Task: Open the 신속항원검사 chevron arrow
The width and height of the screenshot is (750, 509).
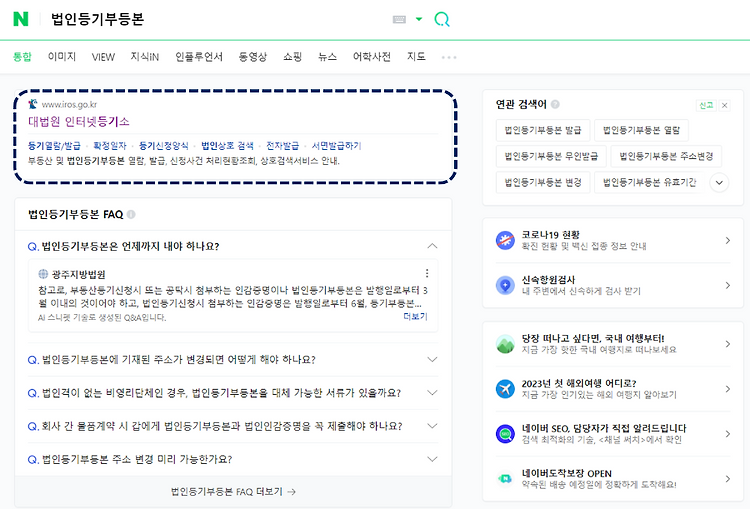Action: click(x=728, y=285)
